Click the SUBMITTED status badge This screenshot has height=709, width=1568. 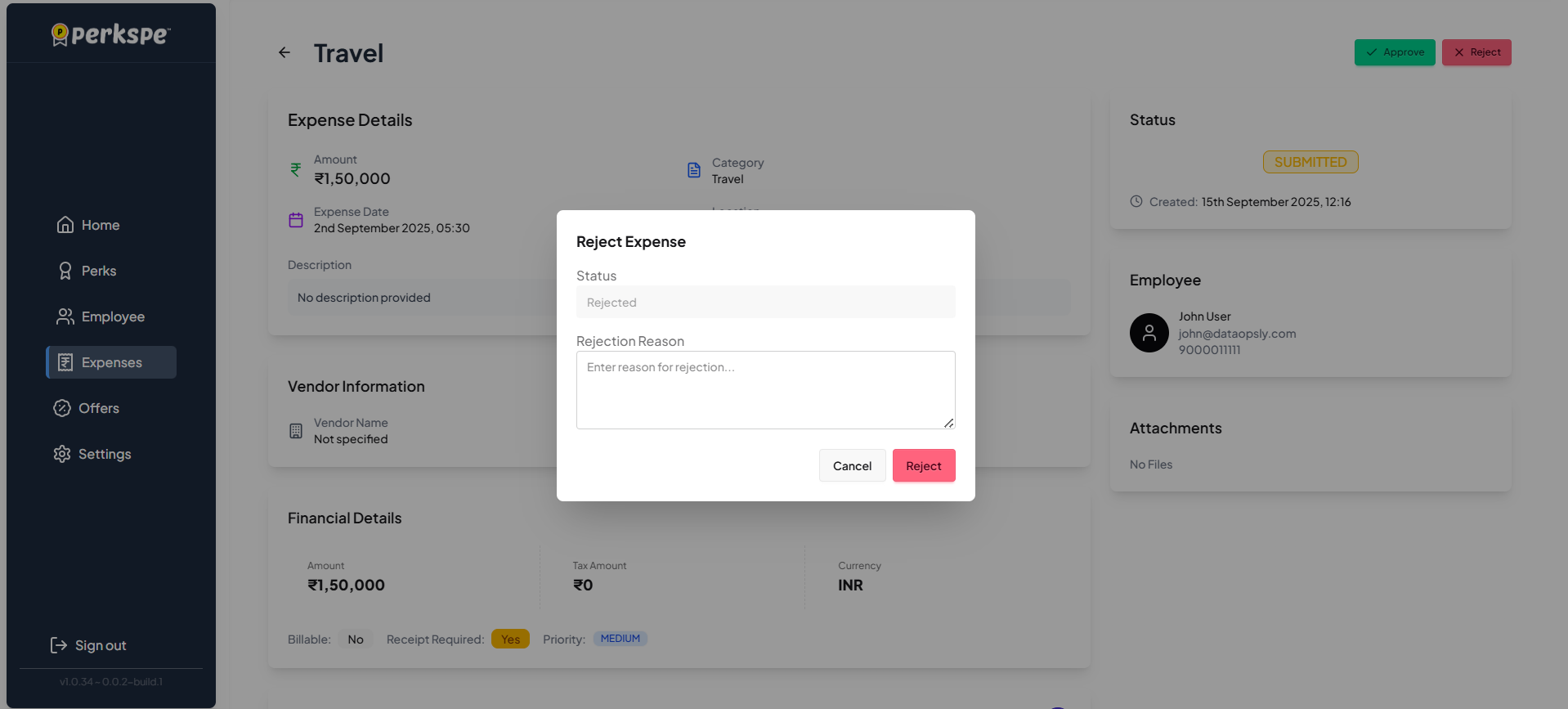(x=1310, y=162)
